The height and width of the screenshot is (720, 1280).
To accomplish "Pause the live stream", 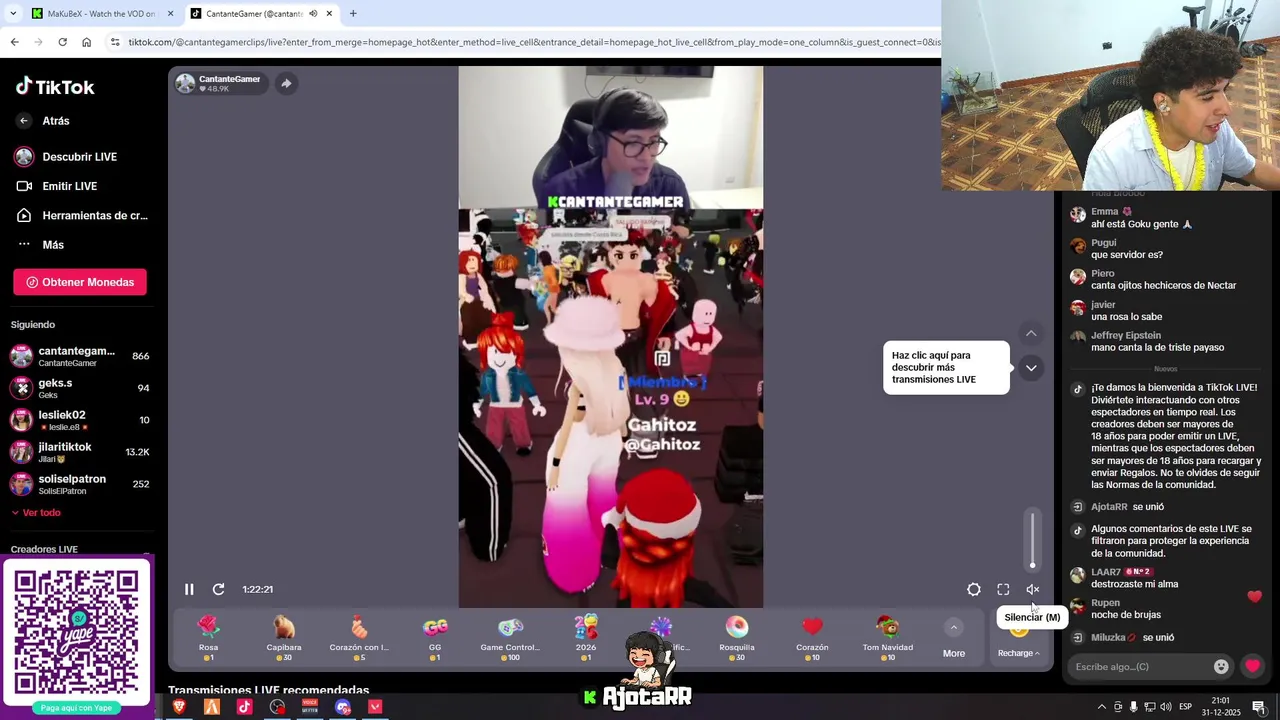I will click(189, 589).
